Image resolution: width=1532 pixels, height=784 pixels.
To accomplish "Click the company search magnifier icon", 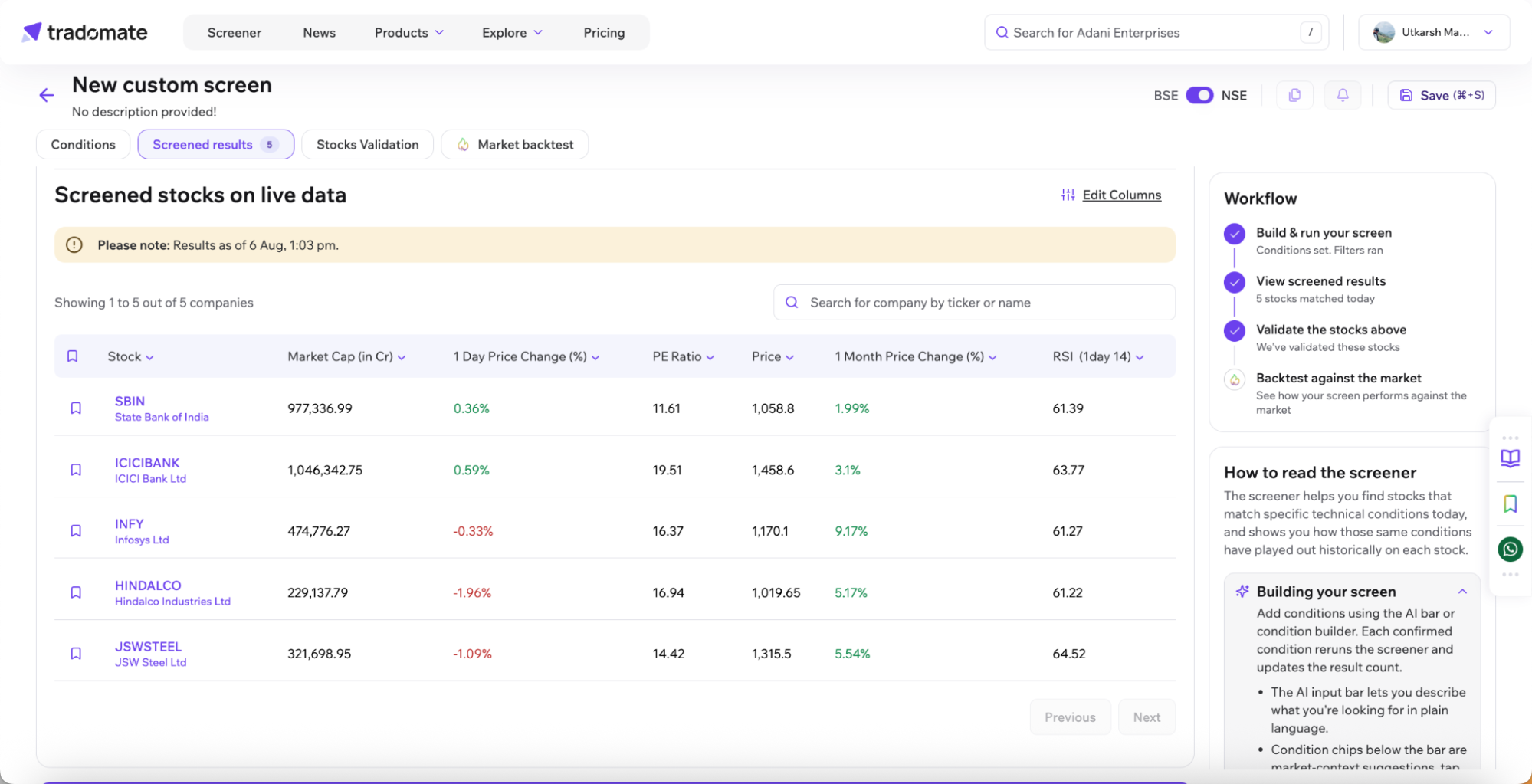I will [792, 303].
